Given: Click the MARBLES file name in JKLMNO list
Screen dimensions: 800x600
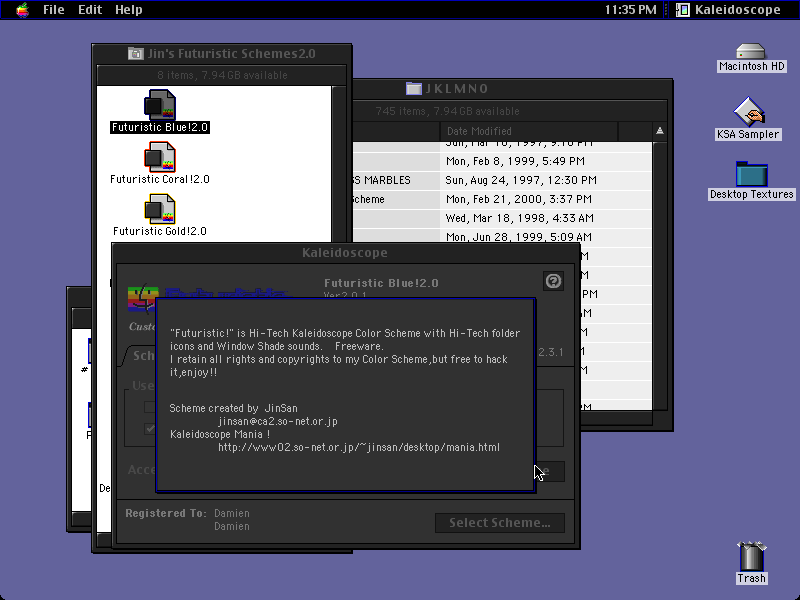Looking at the screenshot, I should tap(382, 180).
